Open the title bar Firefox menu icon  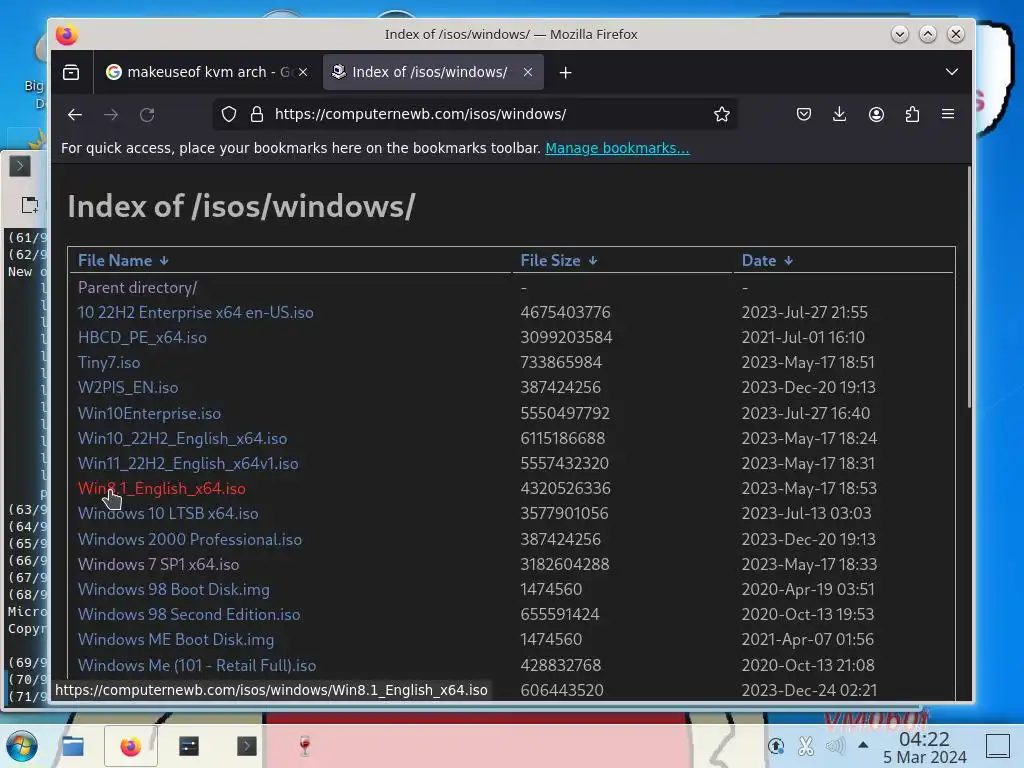tap(67, 35)
